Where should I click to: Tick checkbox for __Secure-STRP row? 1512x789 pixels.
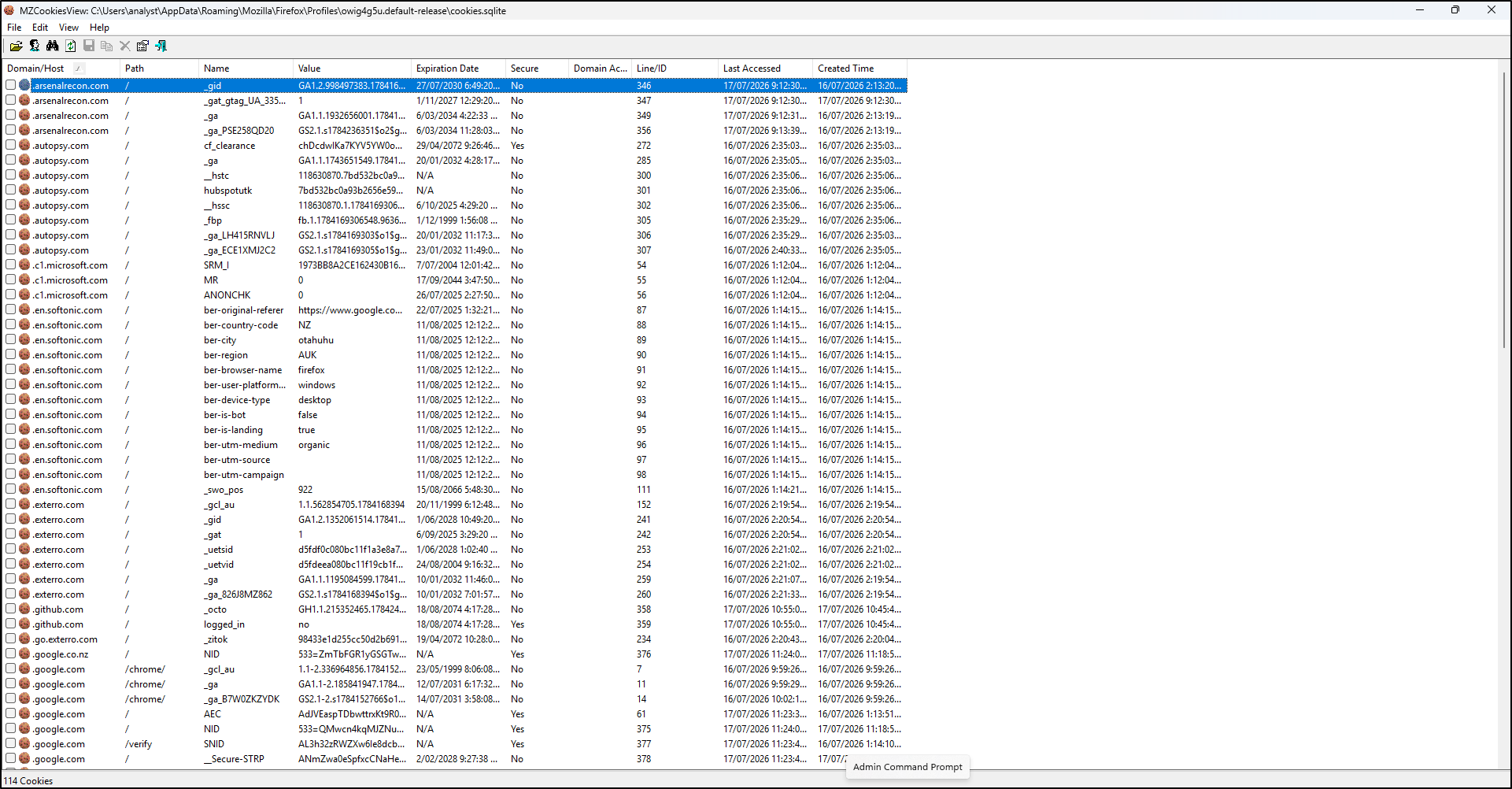[x=11, y=758]
